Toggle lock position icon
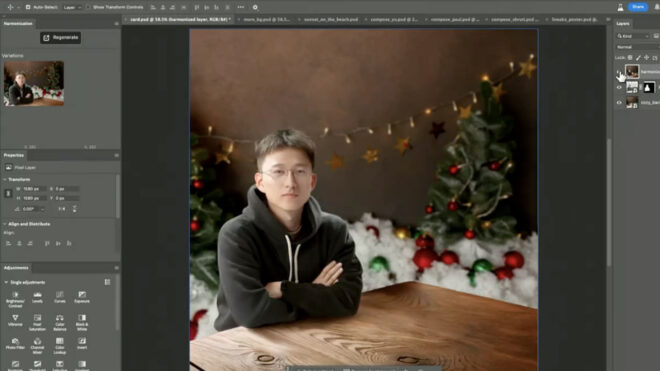This screenshot has width=660, height=371. click(647, 58)
